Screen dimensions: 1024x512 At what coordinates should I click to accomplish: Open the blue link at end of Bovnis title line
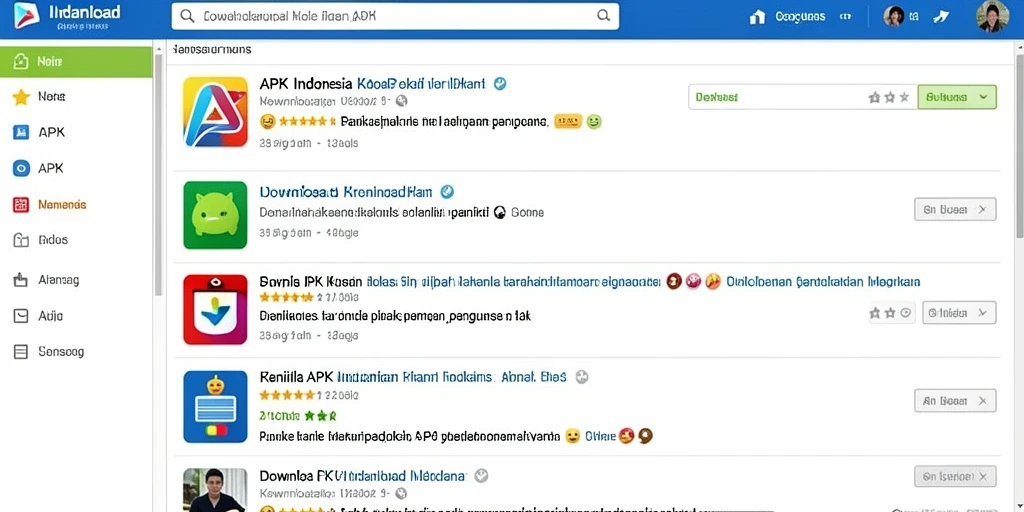[823, 281]
